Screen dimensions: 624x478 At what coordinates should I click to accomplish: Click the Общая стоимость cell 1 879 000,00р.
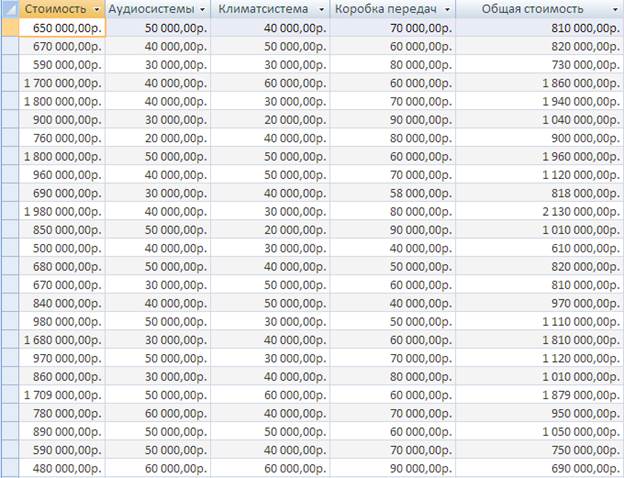539,395
